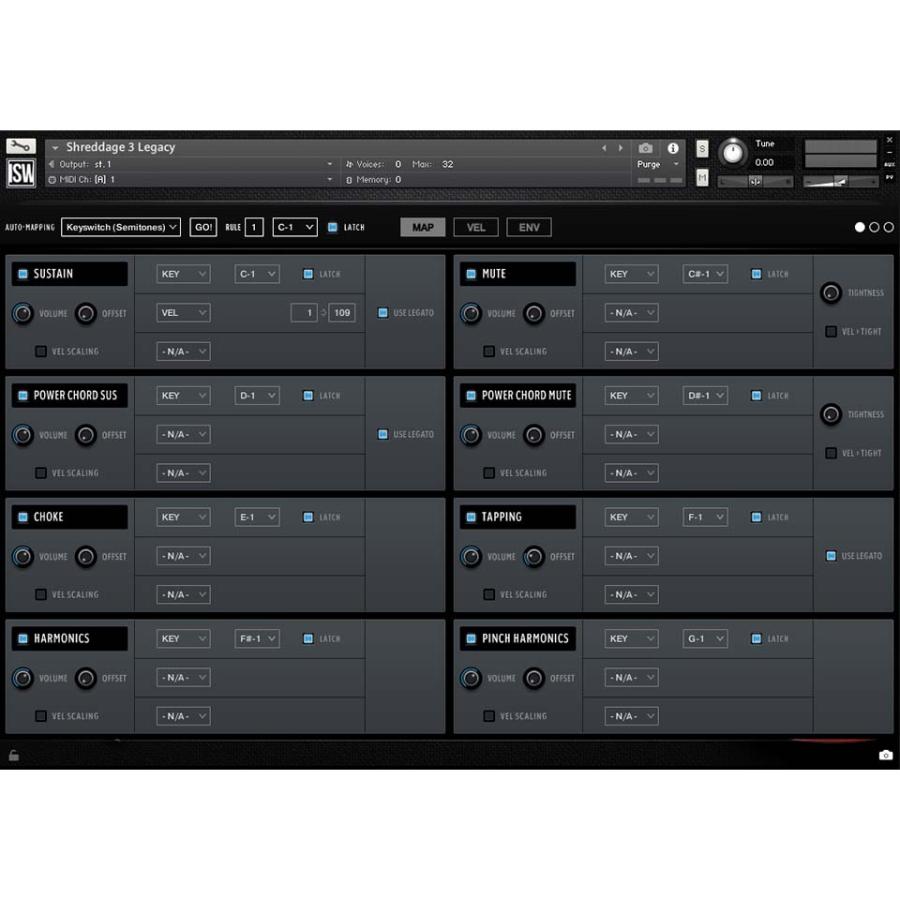The width and height of the screenshot is (900, 900).
Task: Adjust the Mute Volume knob
Action: coord(471,313)
